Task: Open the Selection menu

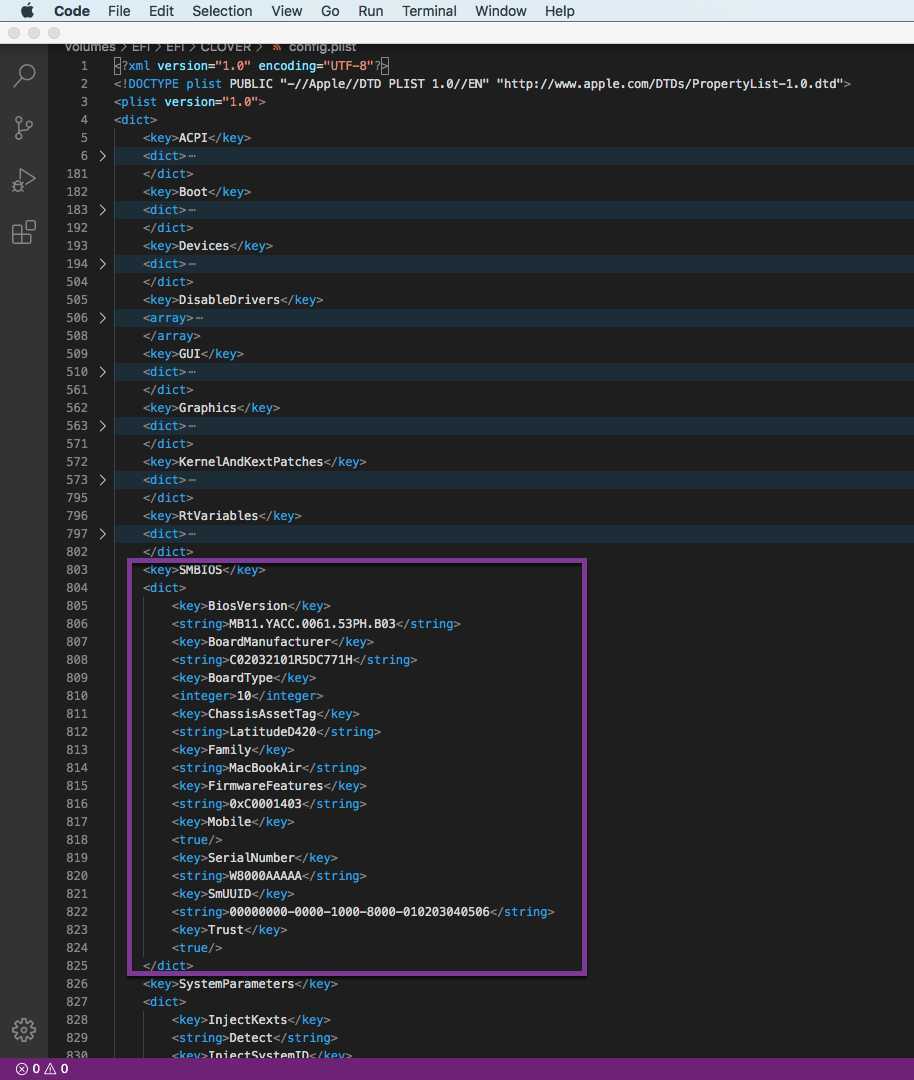Action: pos(222,11)
